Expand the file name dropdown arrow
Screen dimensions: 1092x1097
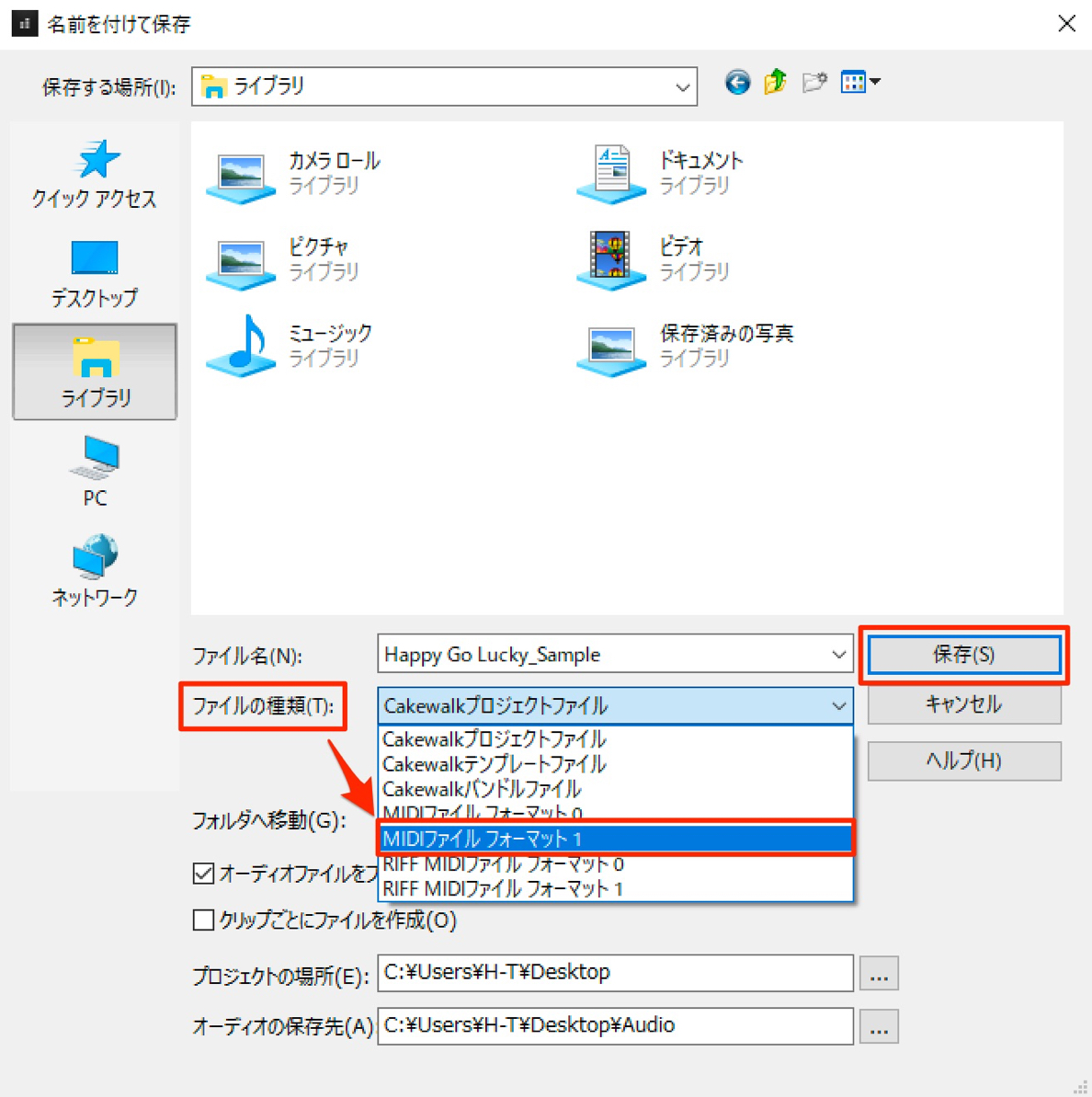click(838, 654)
